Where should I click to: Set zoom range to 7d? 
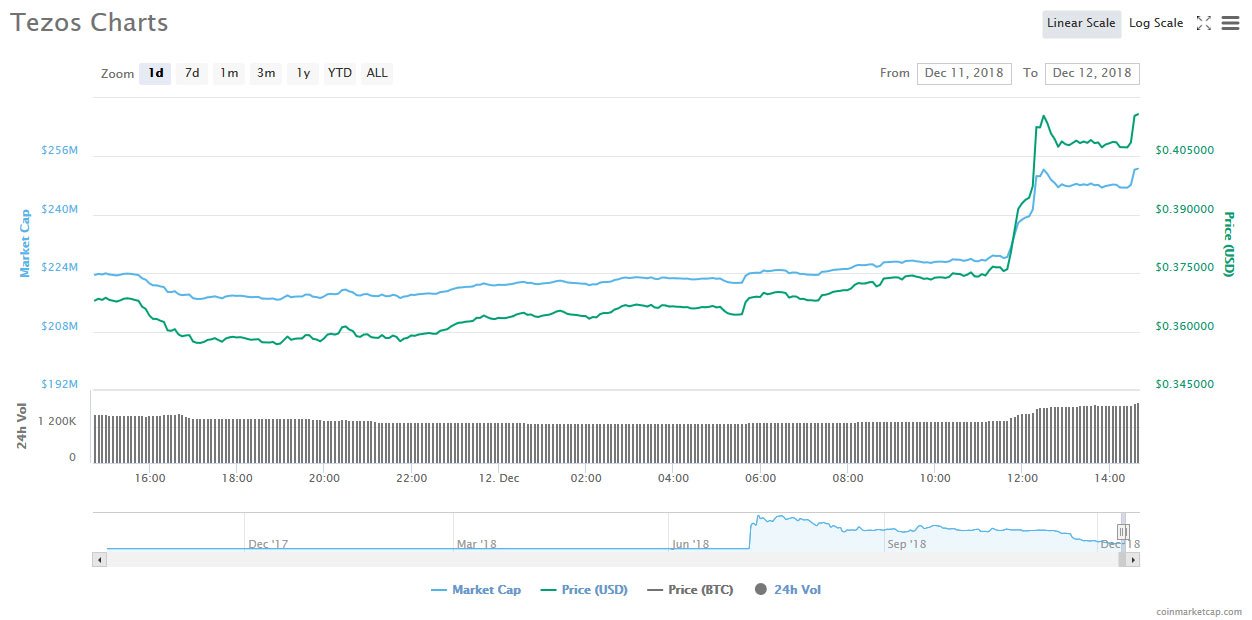(x=192, y=73)
